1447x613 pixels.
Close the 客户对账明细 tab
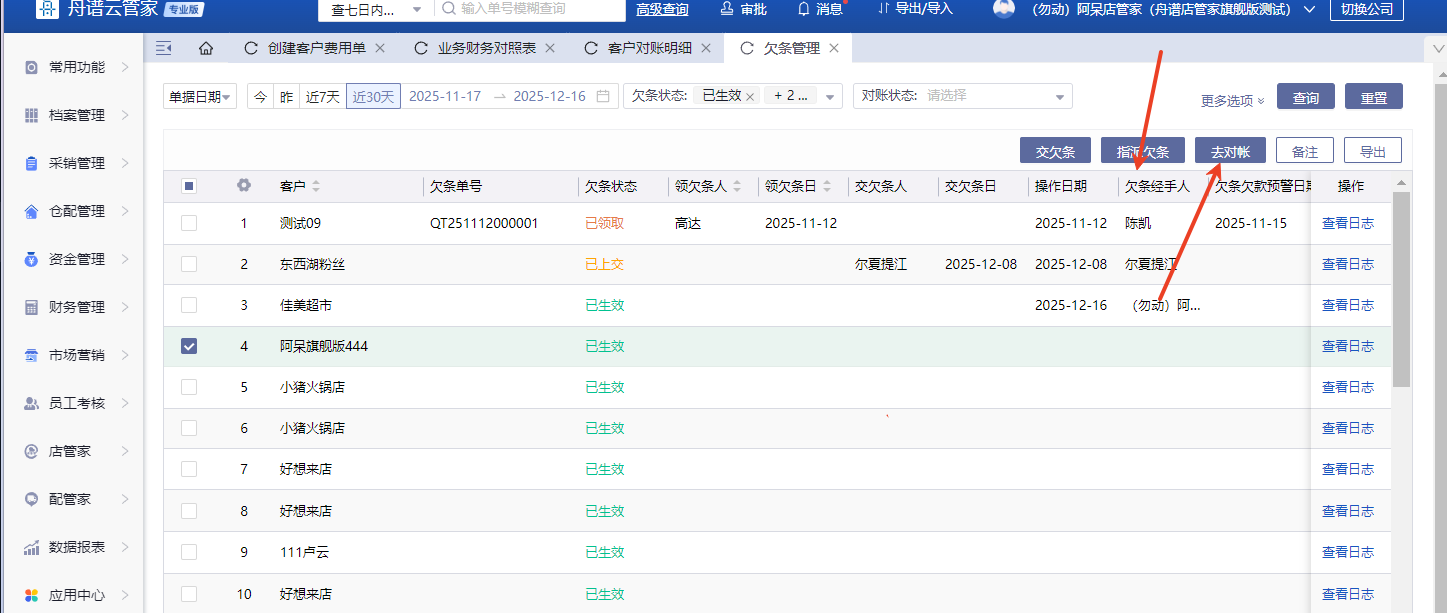706,48
